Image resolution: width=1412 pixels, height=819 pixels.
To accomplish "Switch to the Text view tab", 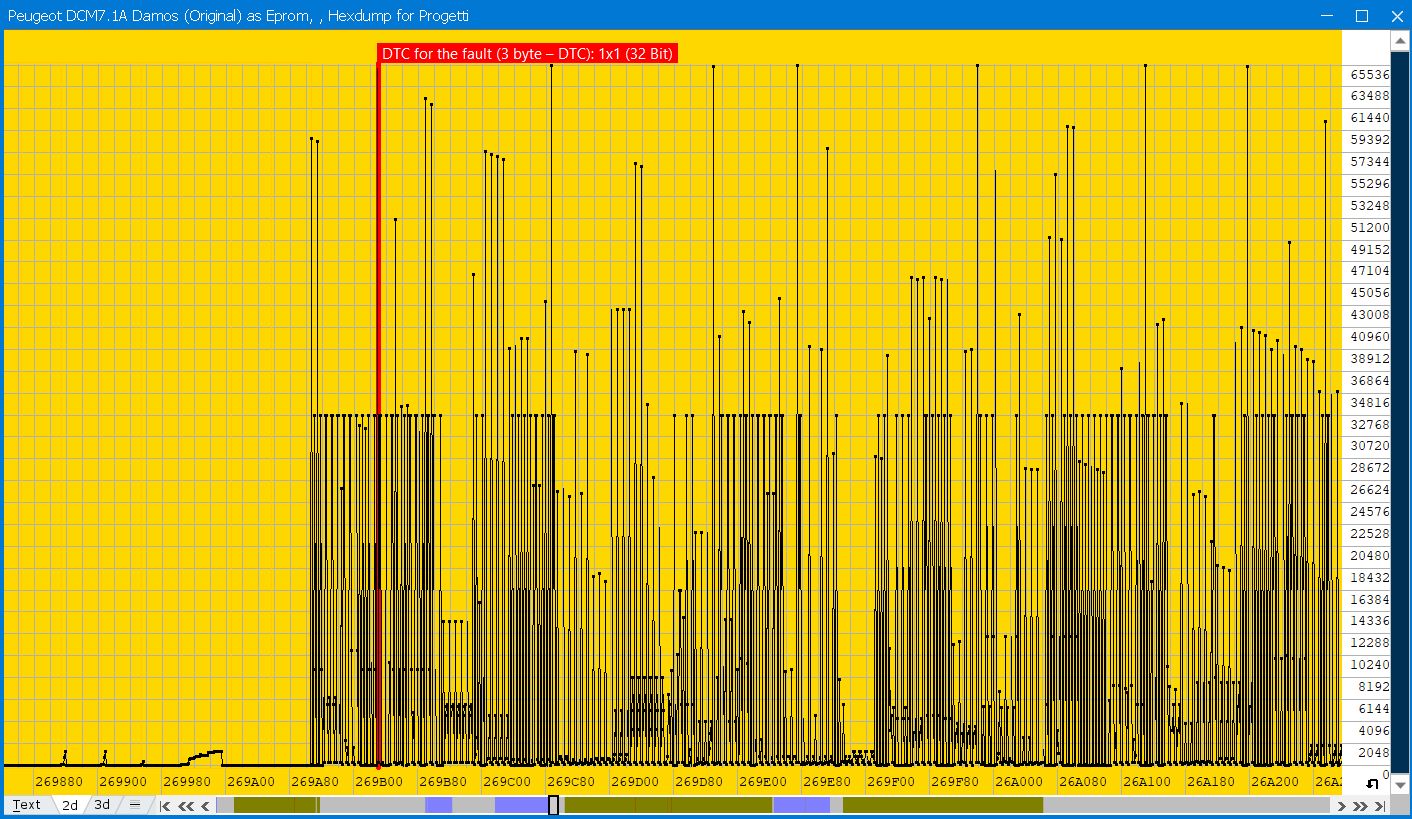I will tap(27, 805).
